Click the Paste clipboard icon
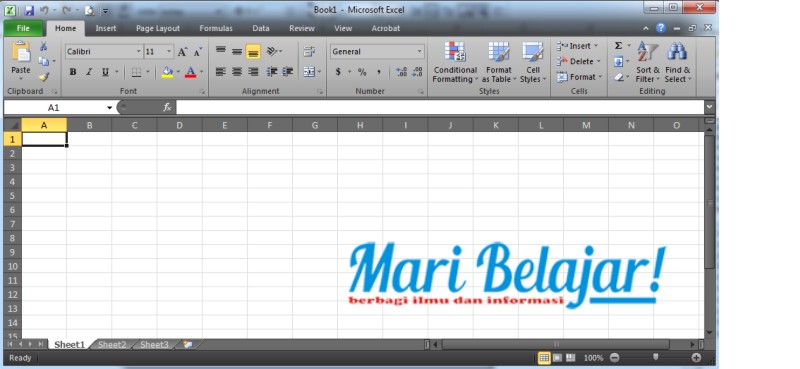 pos(21,52)
